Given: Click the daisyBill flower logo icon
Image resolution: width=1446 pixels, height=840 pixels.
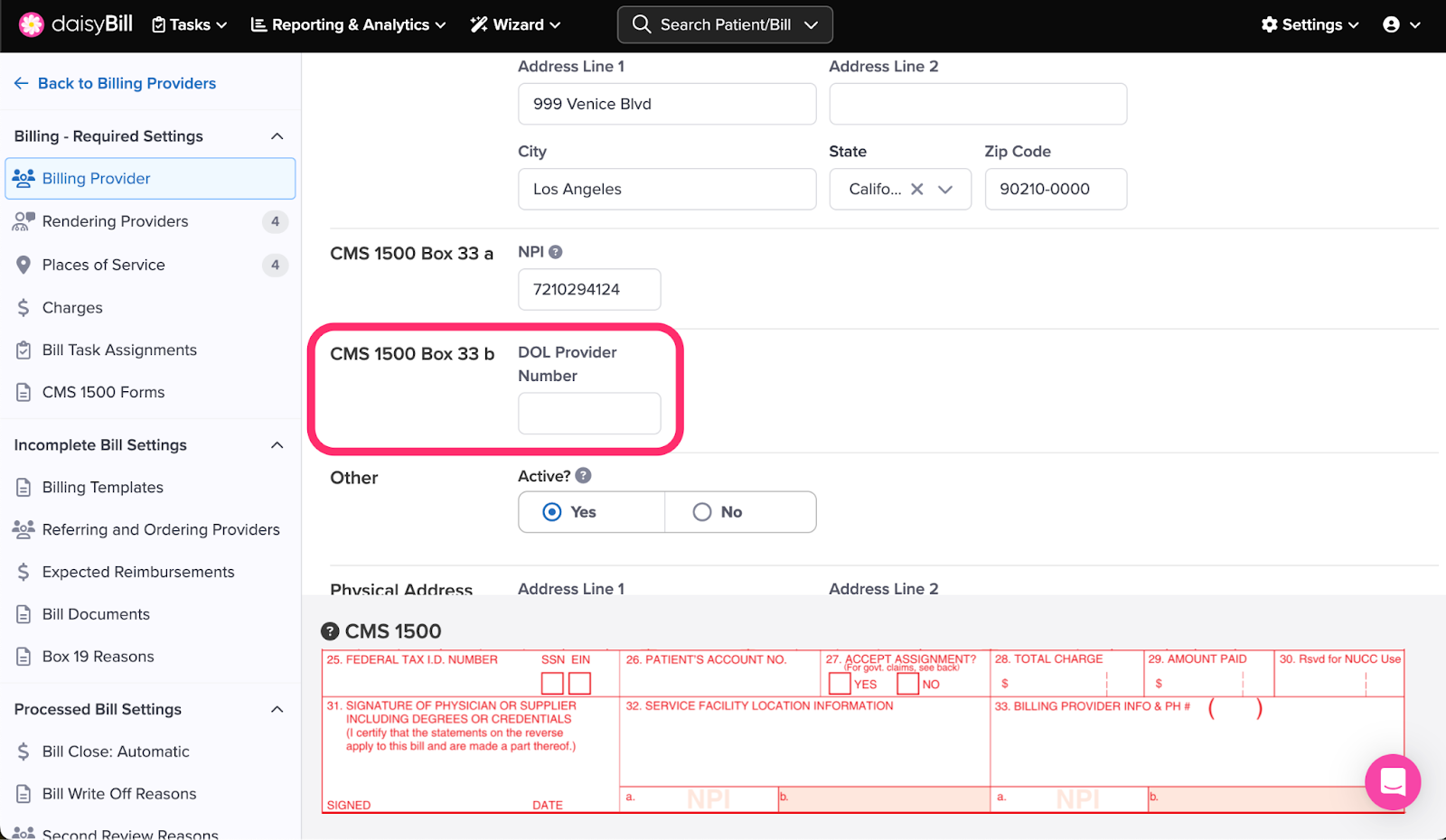Looking at the screenshot, I should 32,24.
